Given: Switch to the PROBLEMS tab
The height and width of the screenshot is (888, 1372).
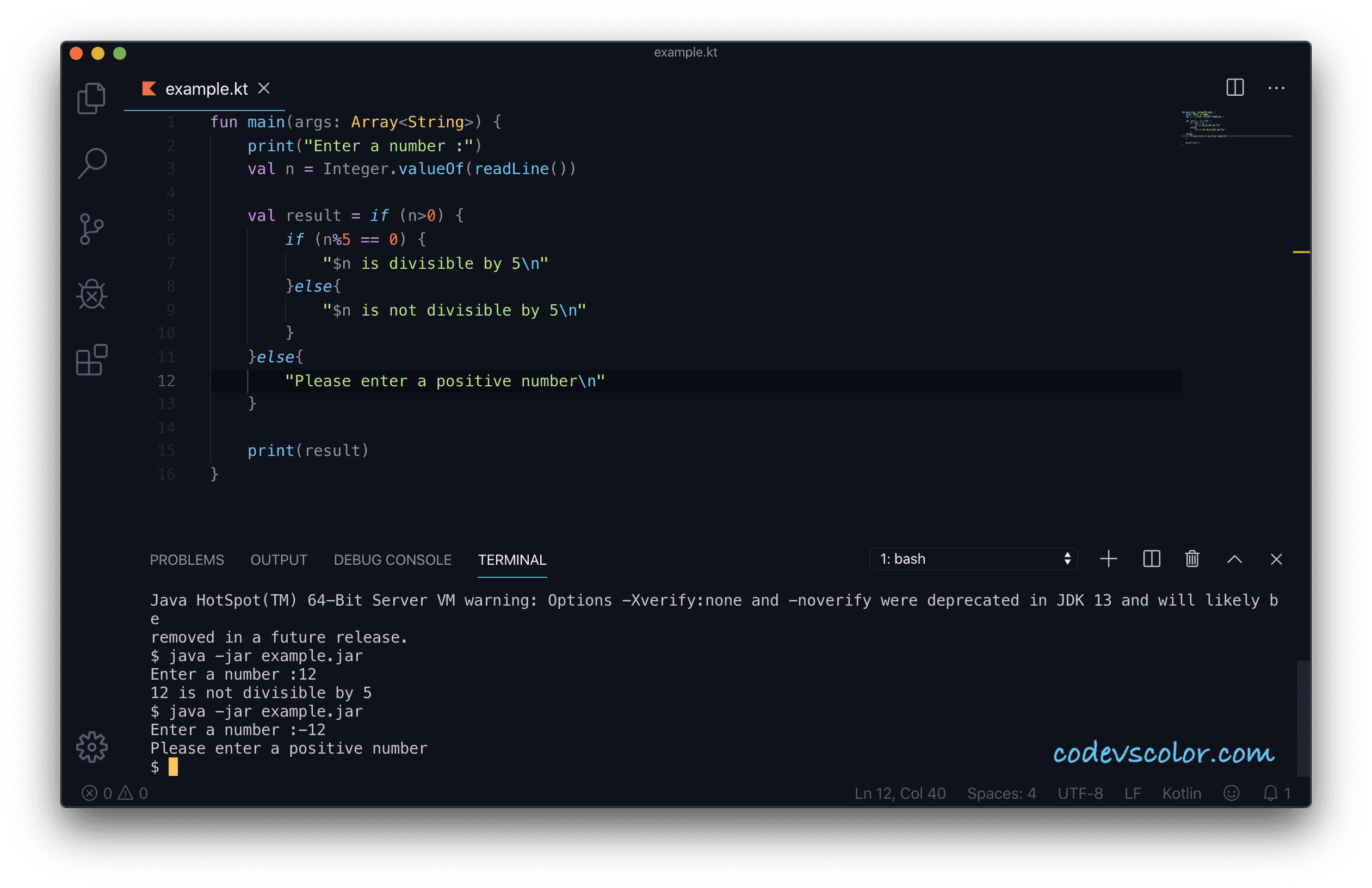Looking at the screenshot, I should (187, 559).
